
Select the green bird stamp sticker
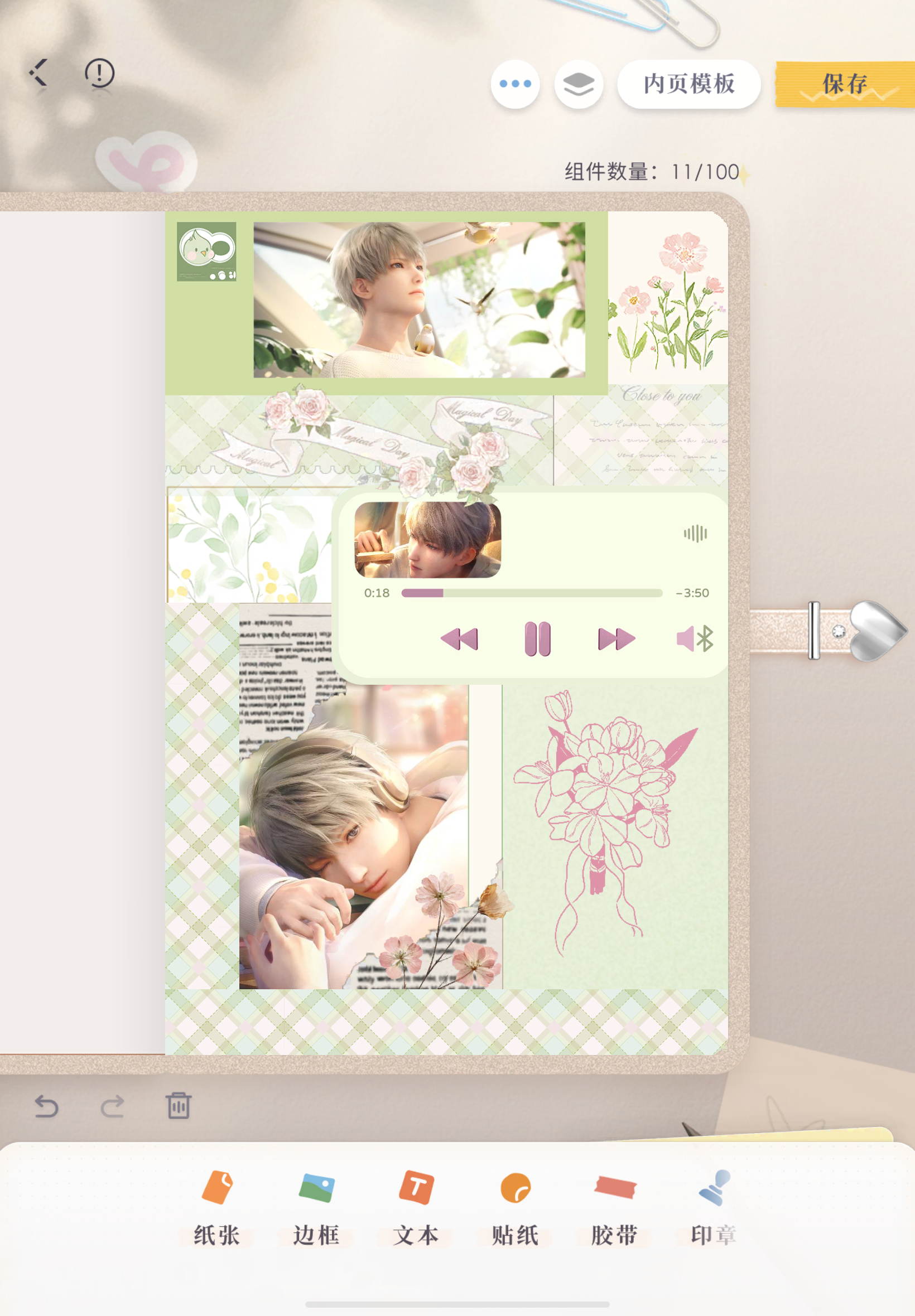pyautogui.click(x=206, y=251)
